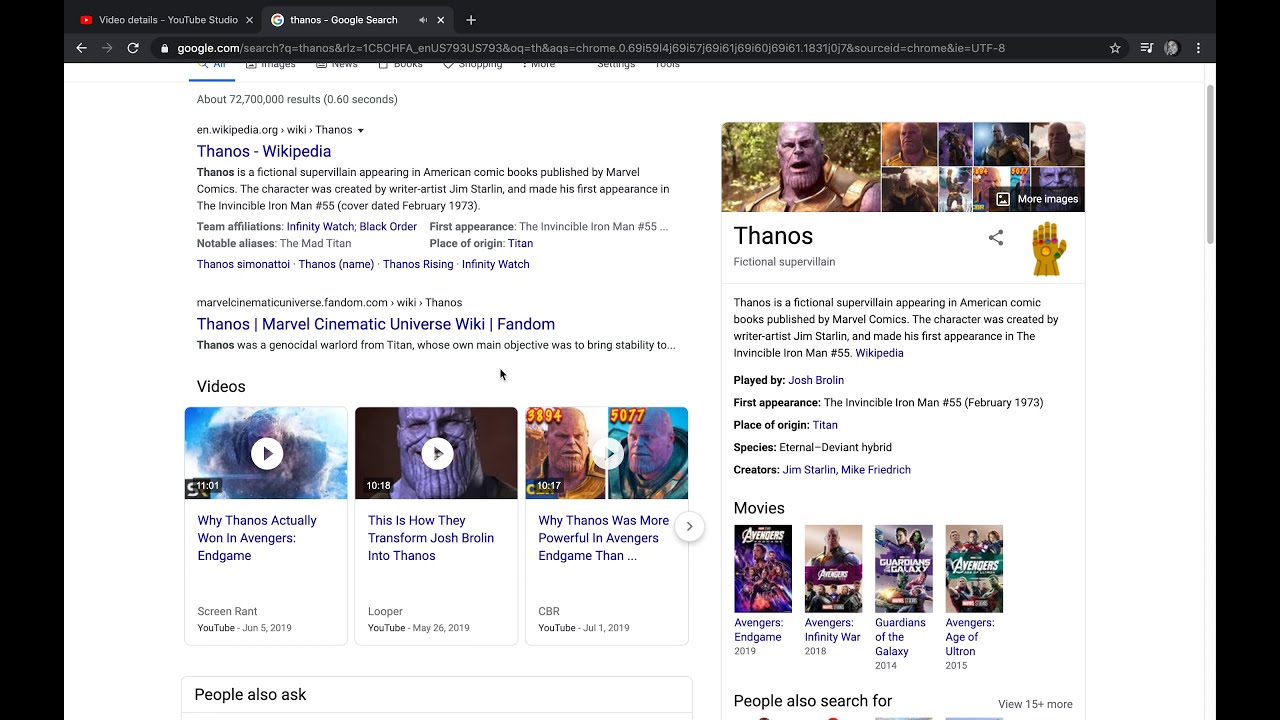Open a new browser tab

click(x=471, y=20)
